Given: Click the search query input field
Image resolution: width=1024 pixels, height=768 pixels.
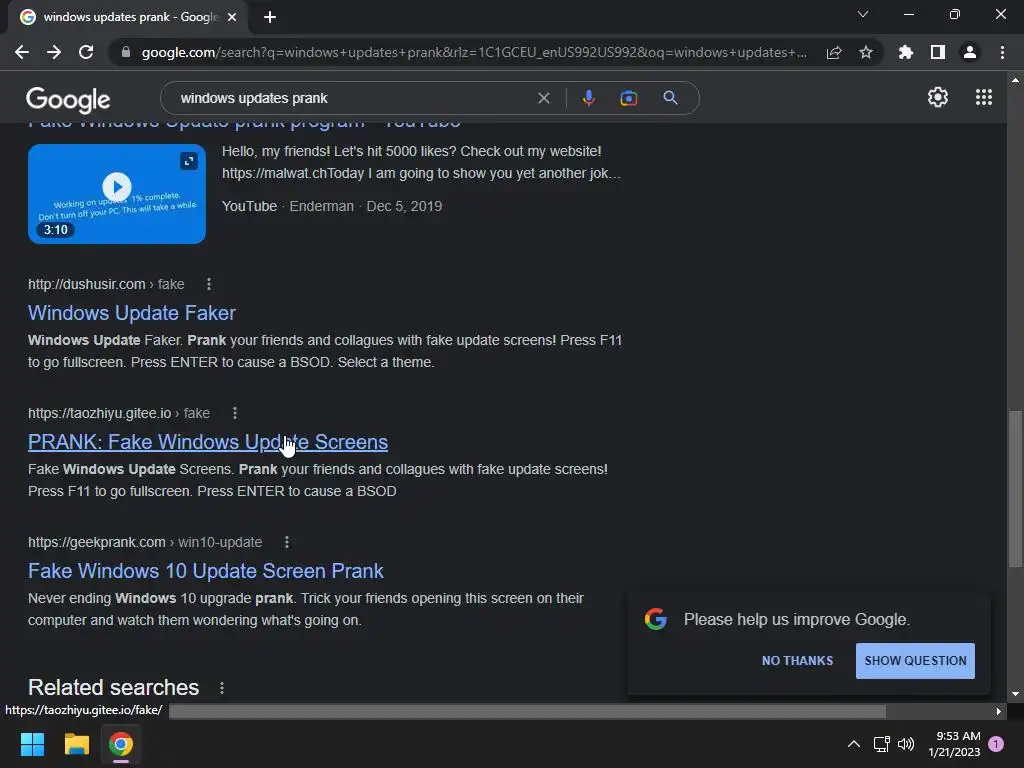Looking at the screenshot, I should point(353,98).
